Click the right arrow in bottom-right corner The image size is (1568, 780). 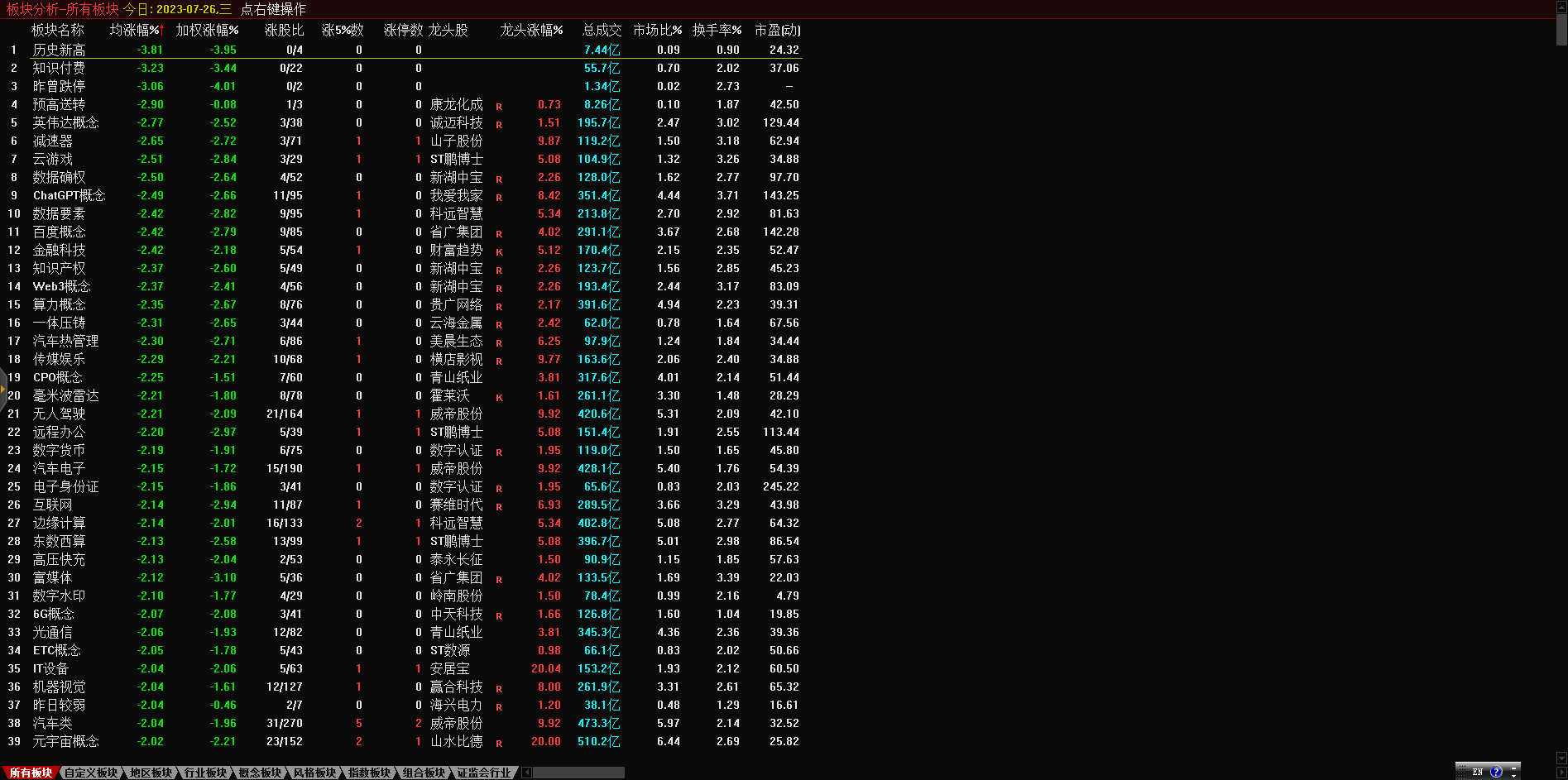point(1561,773)
